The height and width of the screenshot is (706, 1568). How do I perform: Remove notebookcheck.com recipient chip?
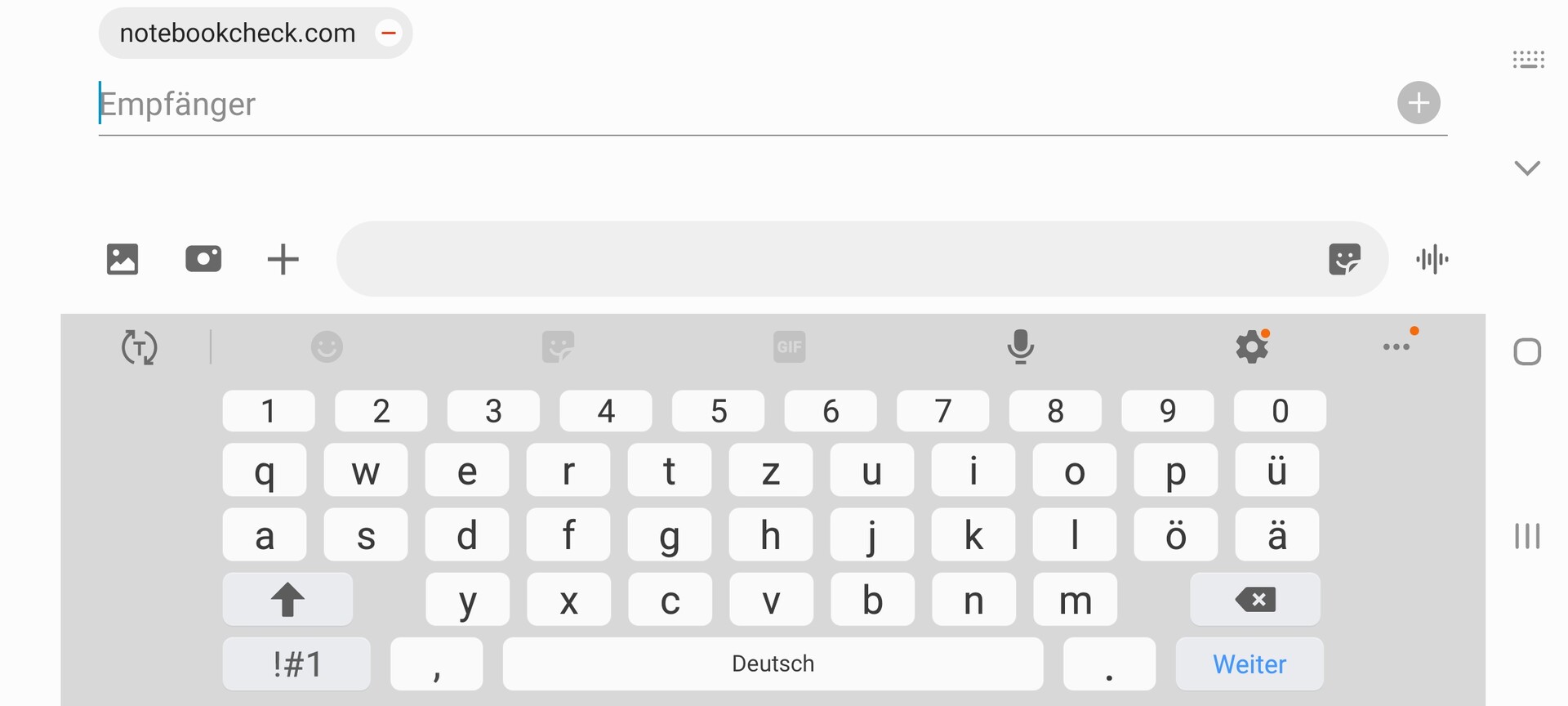(389, 34)
